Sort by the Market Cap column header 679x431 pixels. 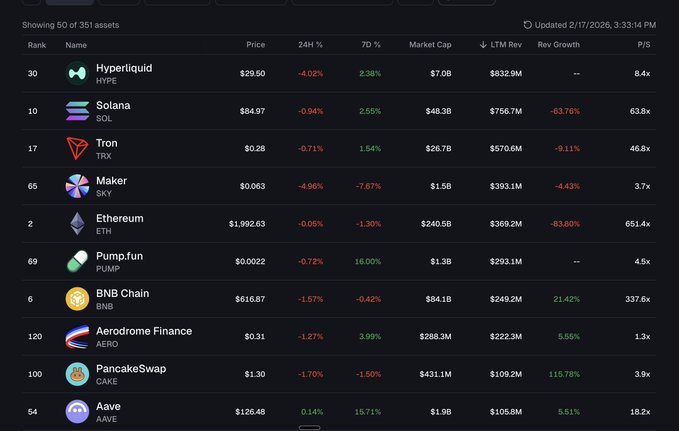(431, 45)
